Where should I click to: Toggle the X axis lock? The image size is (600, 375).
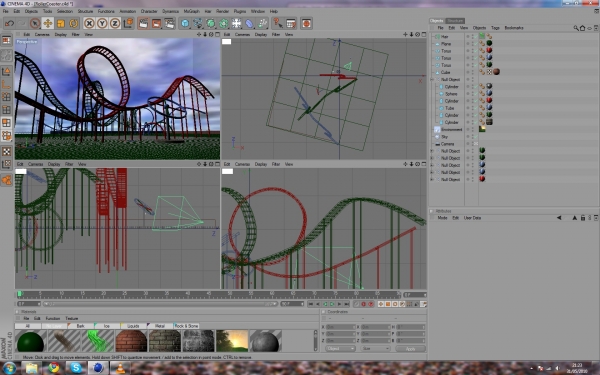[89, 23]
